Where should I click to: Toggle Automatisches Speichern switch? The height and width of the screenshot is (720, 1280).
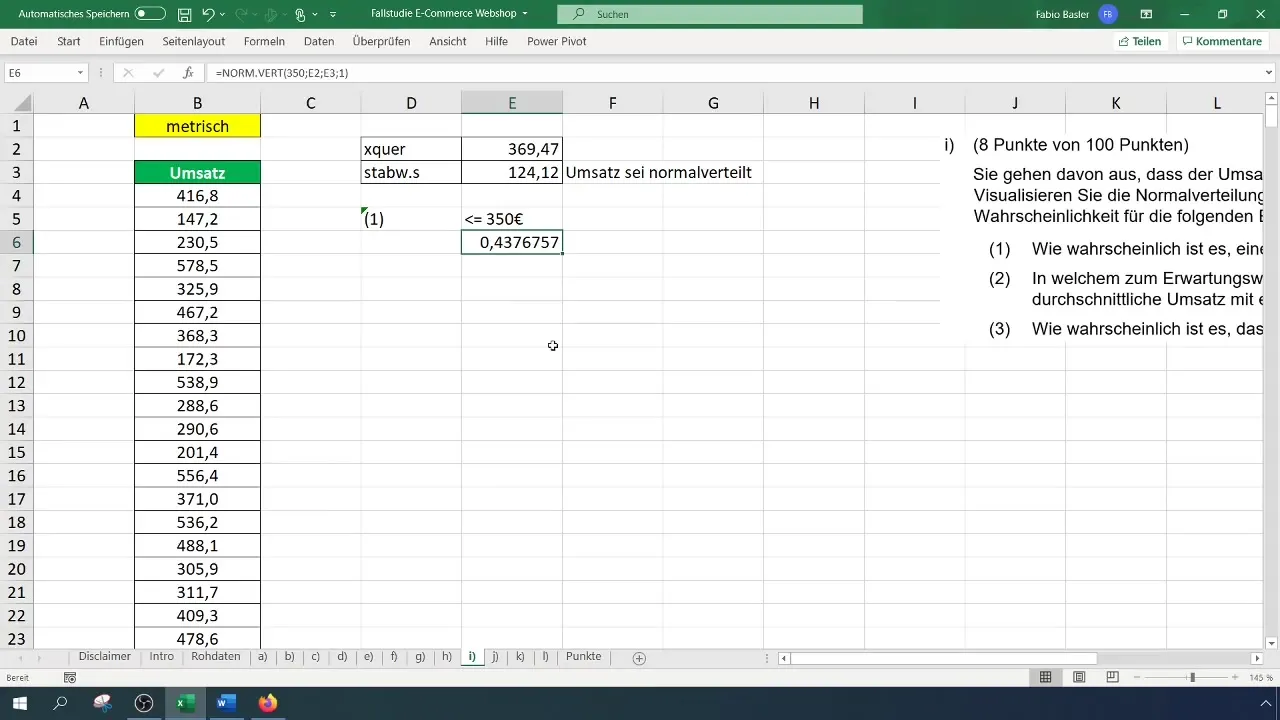tap(150, 14)
